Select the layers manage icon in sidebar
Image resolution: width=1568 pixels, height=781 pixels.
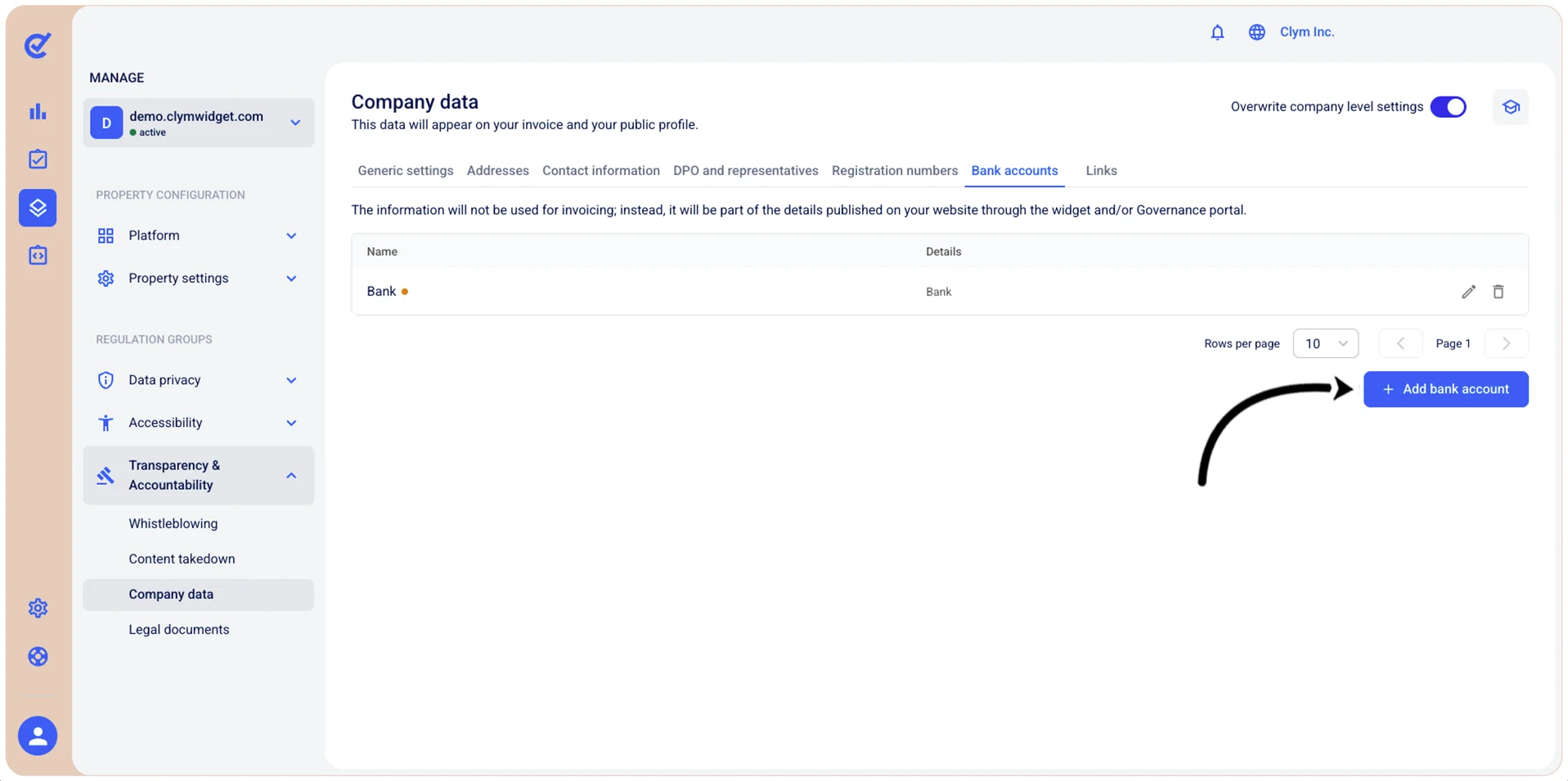pos(38,208)
